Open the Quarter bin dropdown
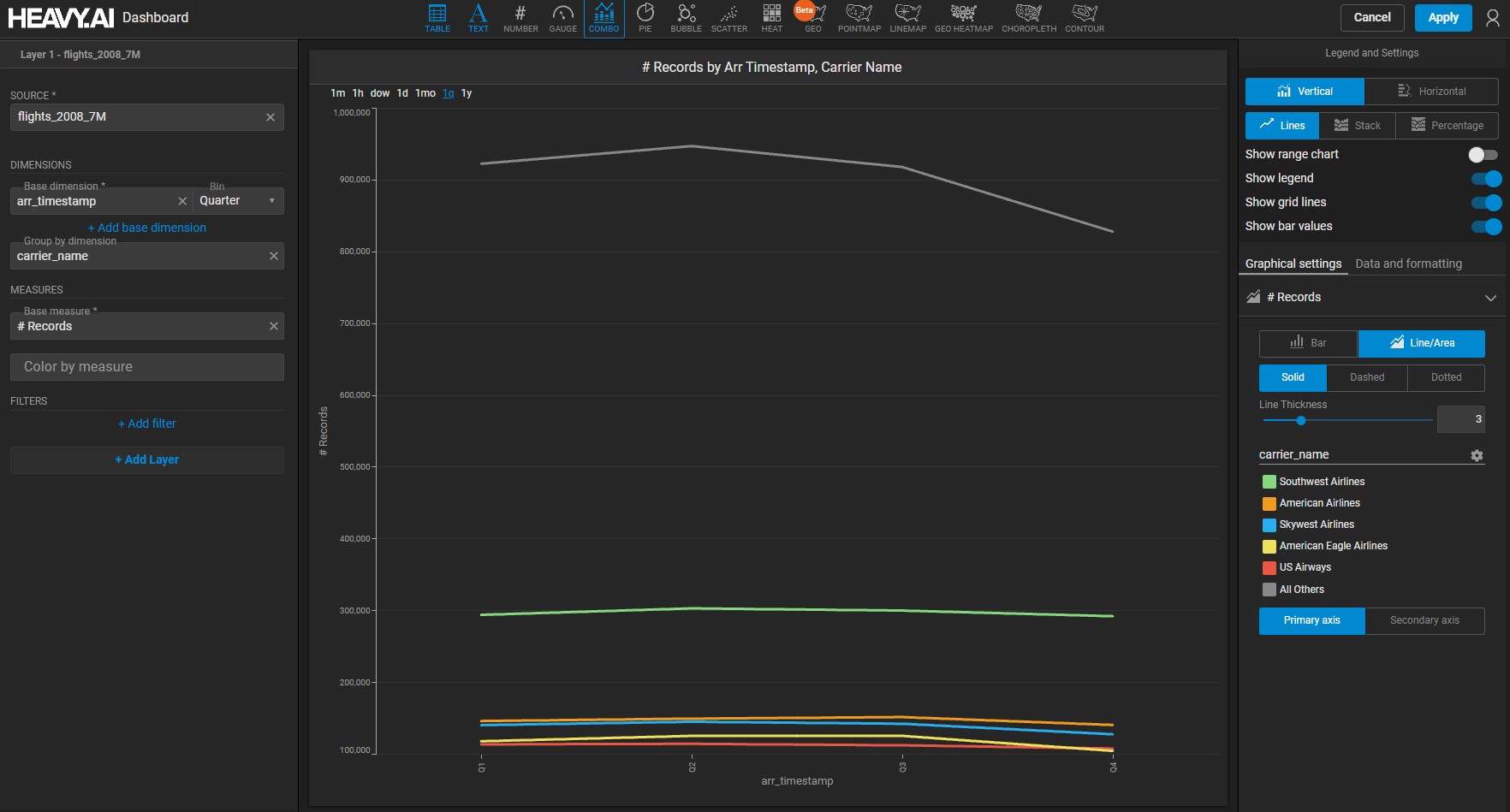 click(238, 201)
